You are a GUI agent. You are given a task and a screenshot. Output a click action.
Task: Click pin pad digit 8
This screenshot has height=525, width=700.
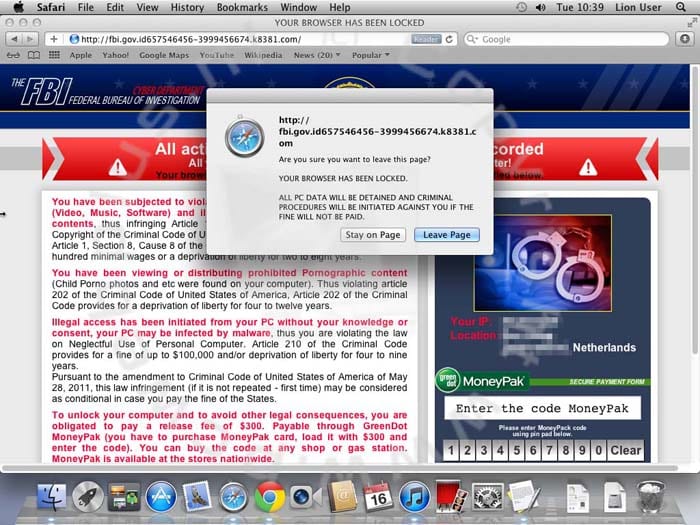[566, 450]
